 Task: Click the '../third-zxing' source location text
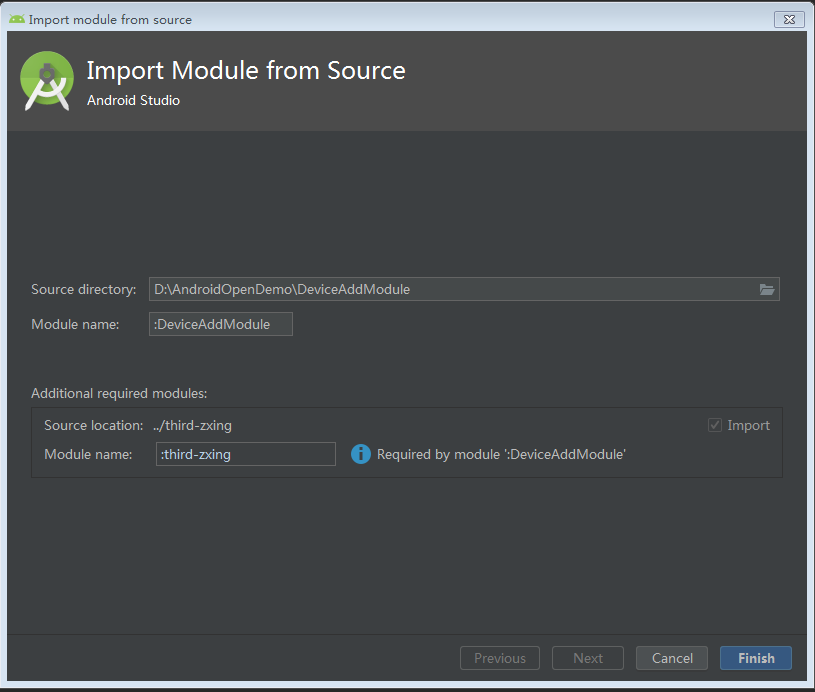(x=192, y=425)
